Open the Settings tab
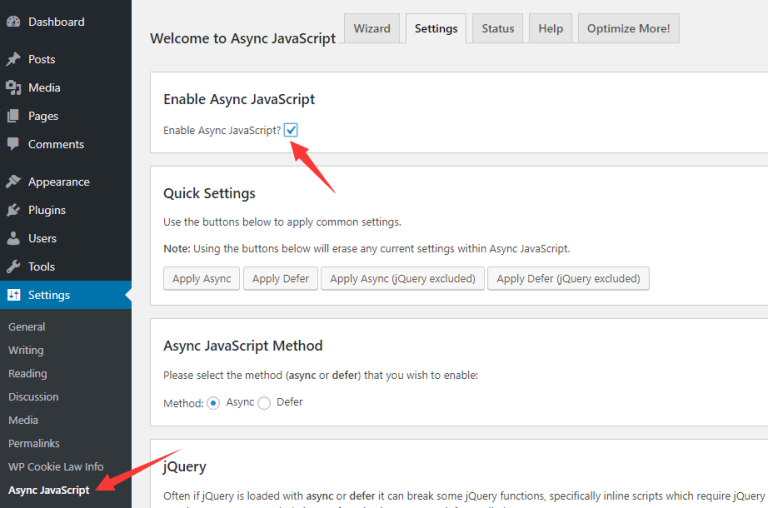This screenshot has width=768, height=508. pos(436,28)
